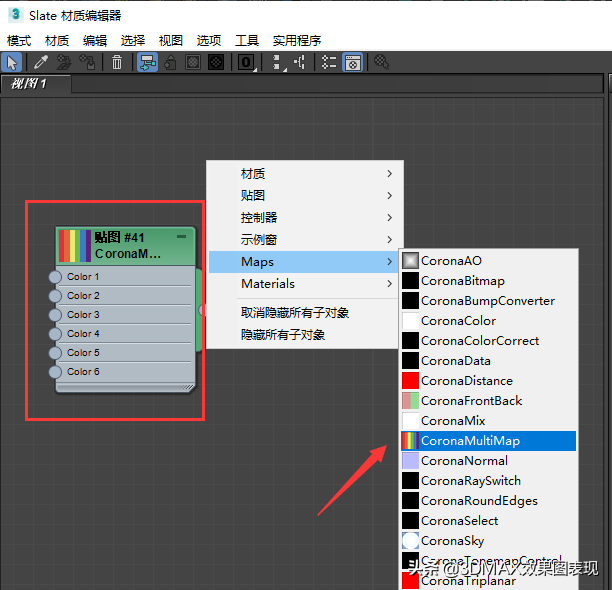The image size is (612, 590).
Task: Select CoronaRoundEdges map entry
Action: tap(488, 501)
